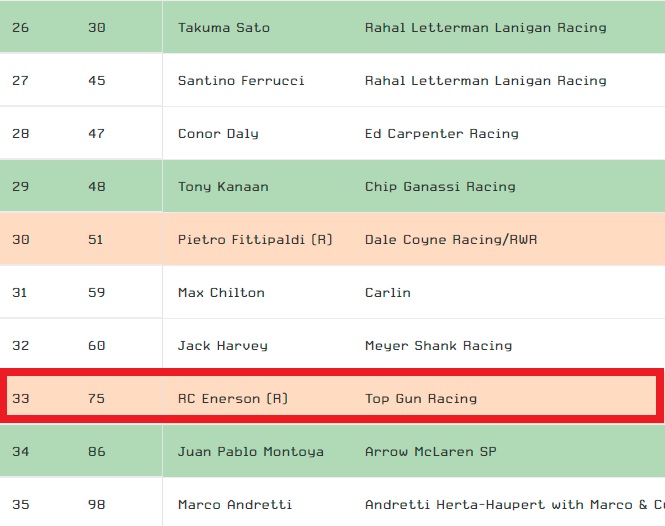
Task: Click driver name Takuma Sato
Action: (x=224, y=27)
